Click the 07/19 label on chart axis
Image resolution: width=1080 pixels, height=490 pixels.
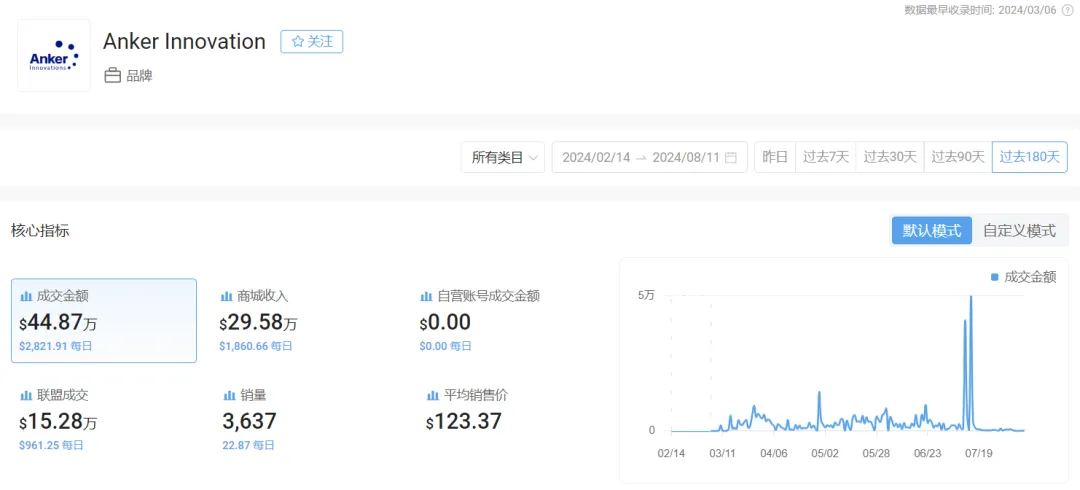coord(979,453)
